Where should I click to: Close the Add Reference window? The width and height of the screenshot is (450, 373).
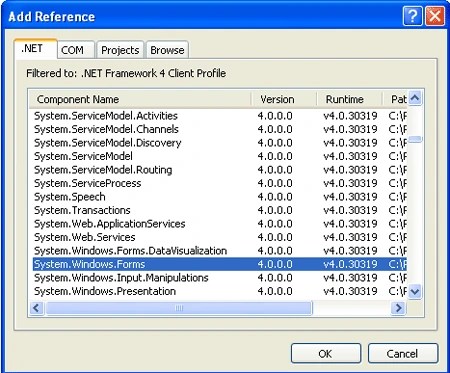(x=435, y=16)
